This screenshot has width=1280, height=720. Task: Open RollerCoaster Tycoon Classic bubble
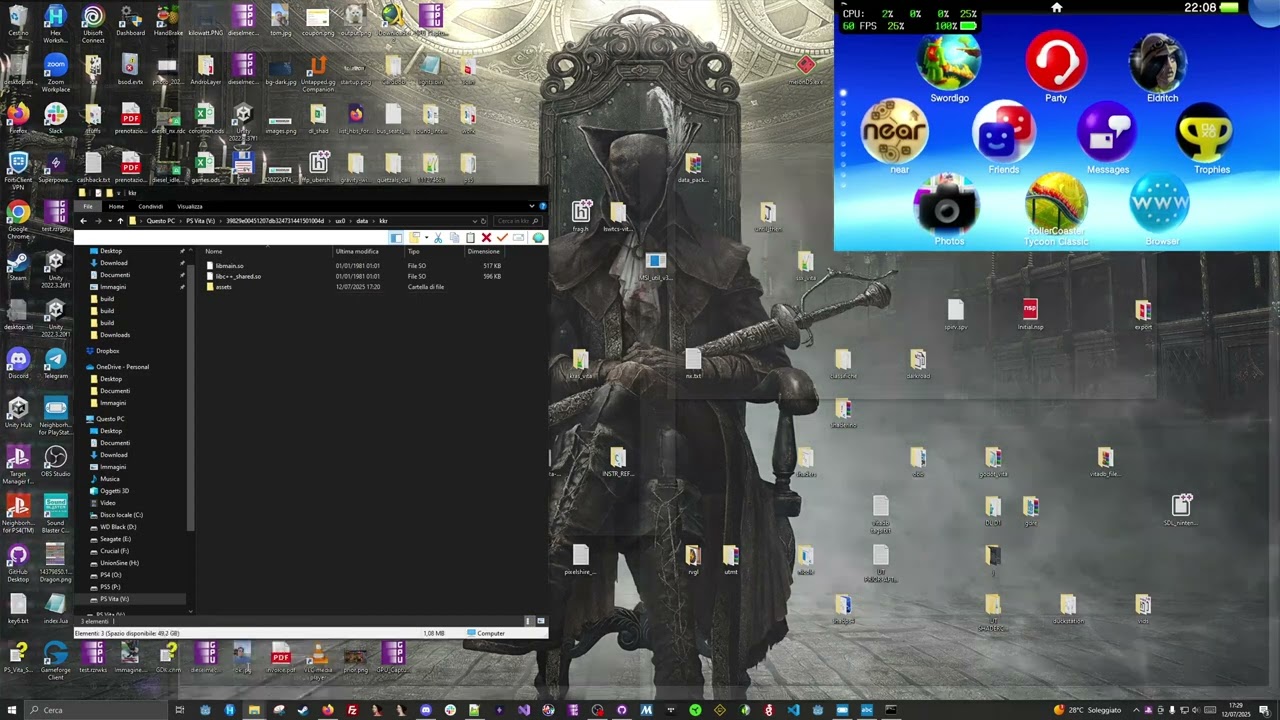click(x=1056, y=203)
